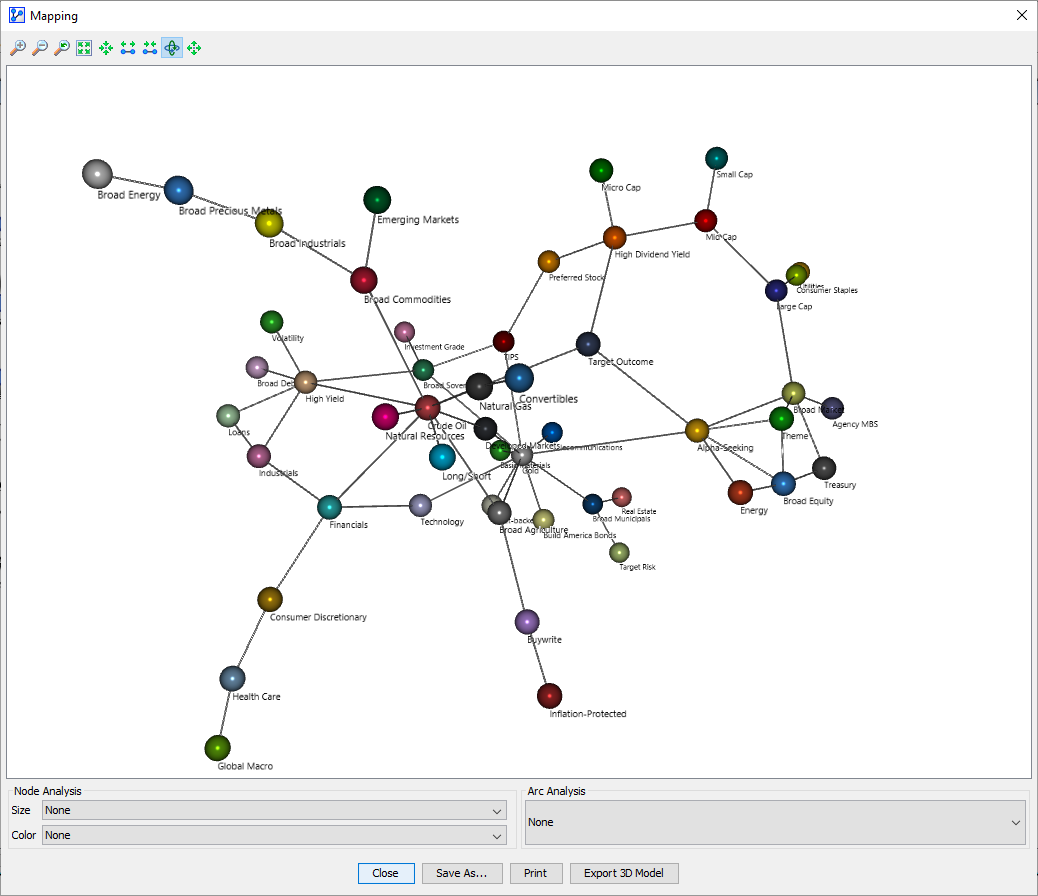Select the four-way pan move icon

[194, 48]
